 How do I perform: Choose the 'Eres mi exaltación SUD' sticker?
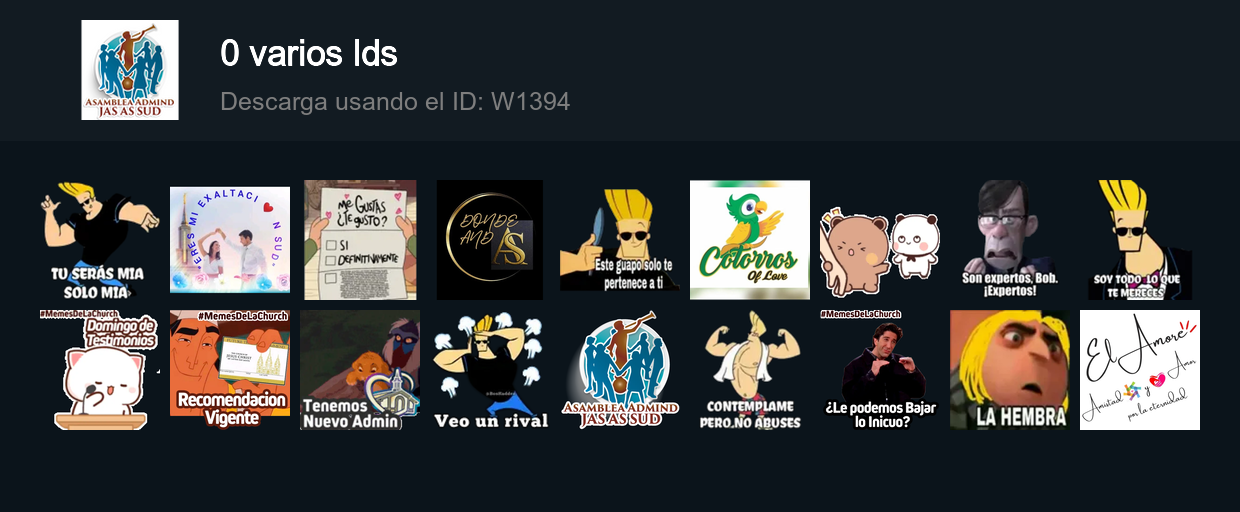(230, 240)
